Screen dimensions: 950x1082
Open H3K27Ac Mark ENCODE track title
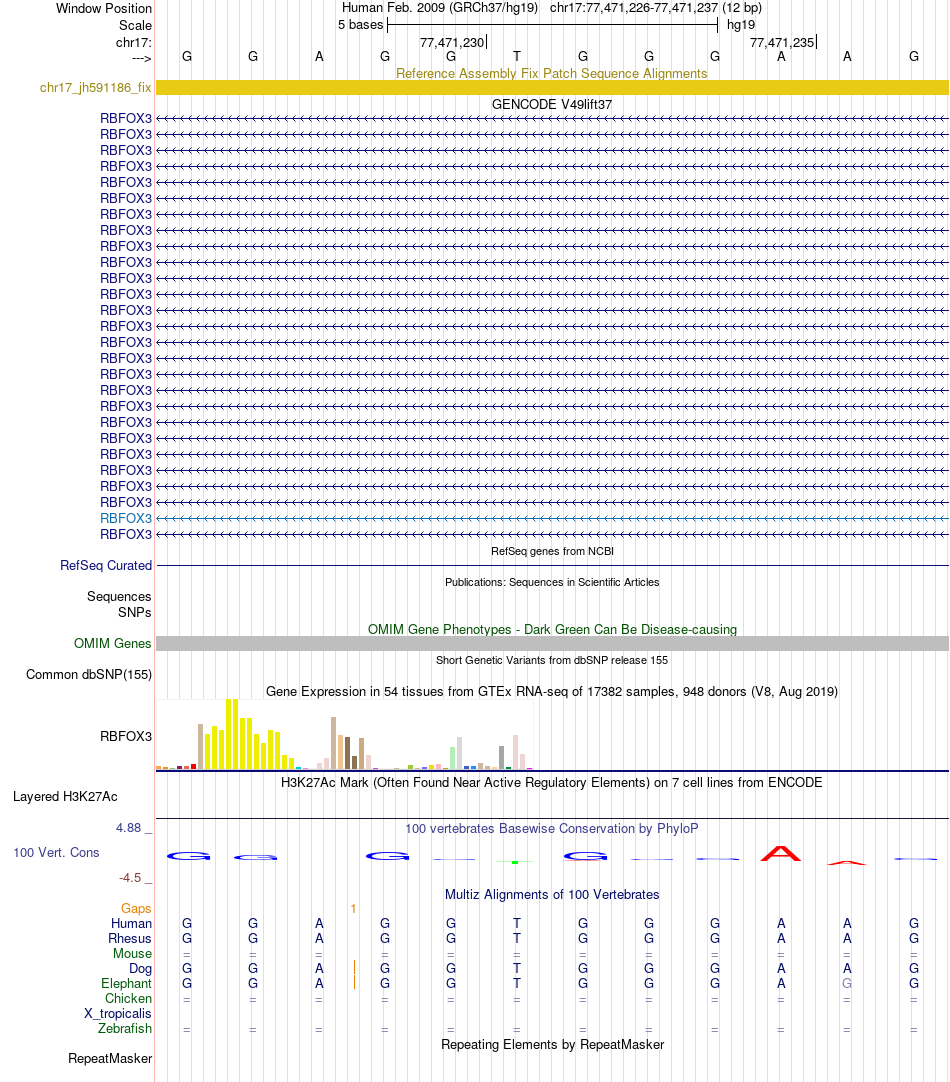[x=551, y=783]
